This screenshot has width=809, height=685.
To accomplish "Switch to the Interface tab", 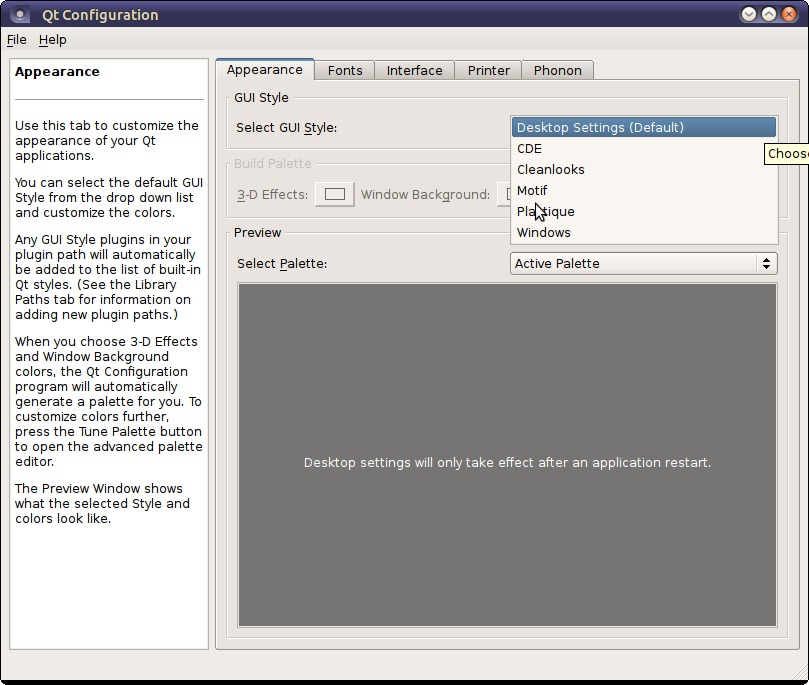I will click(x=414, y=71).
